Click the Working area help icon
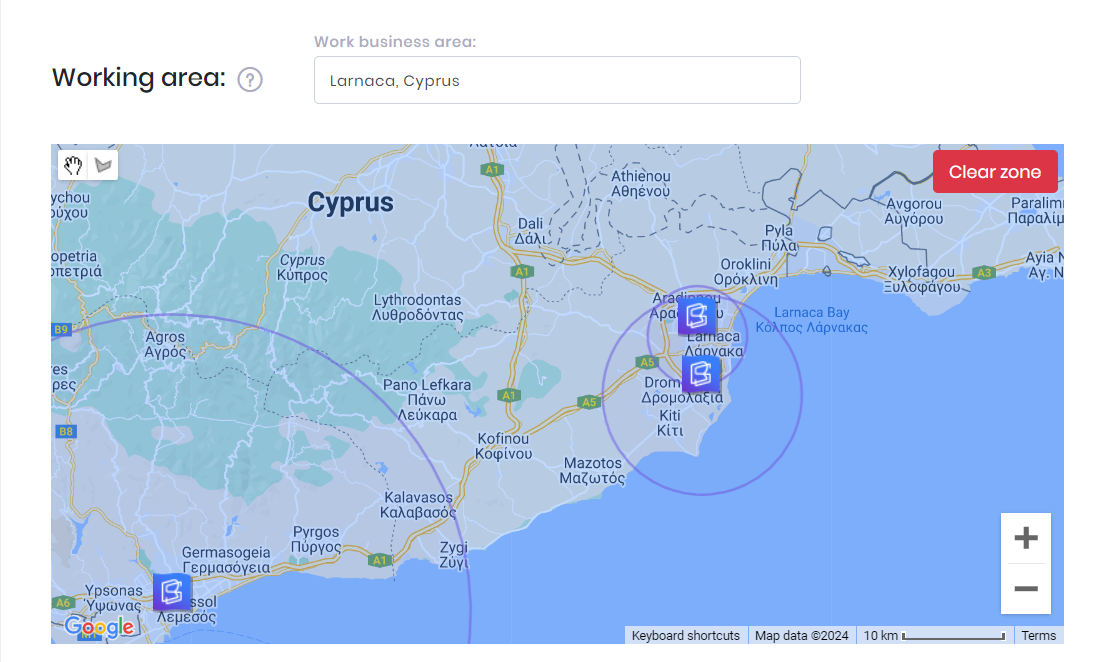 click(x=249, y=79)
